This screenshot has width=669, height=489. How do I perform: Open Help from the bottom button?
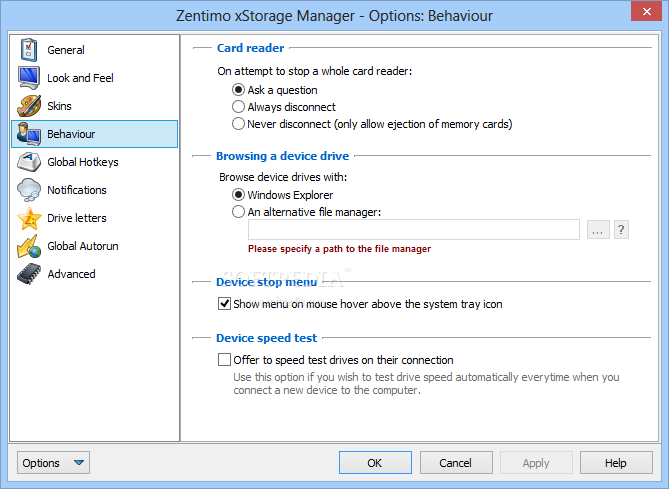616,463
